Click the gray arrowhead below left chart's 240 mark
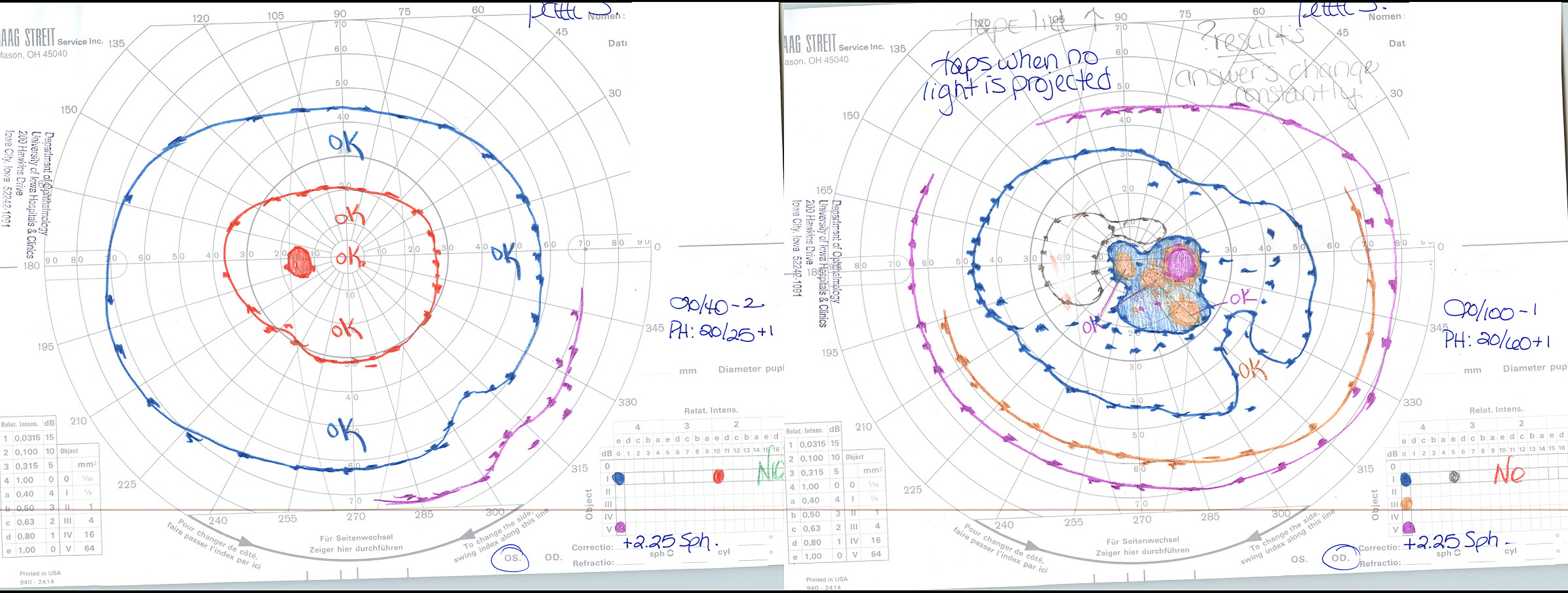The width and height of the screenshot is (1568, 593). click(246, 542)
